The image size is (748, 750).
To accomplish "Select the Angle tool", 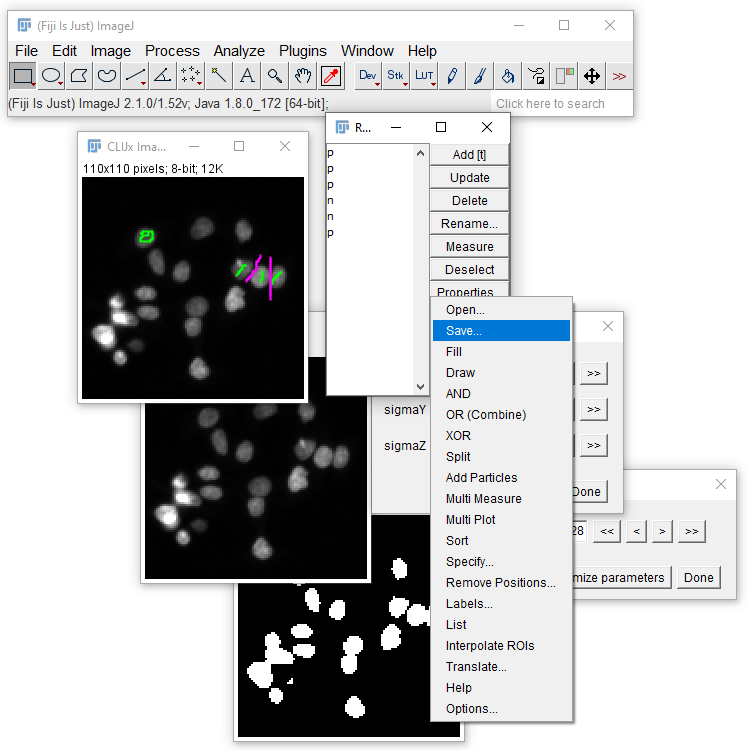I will pos(163,76).
